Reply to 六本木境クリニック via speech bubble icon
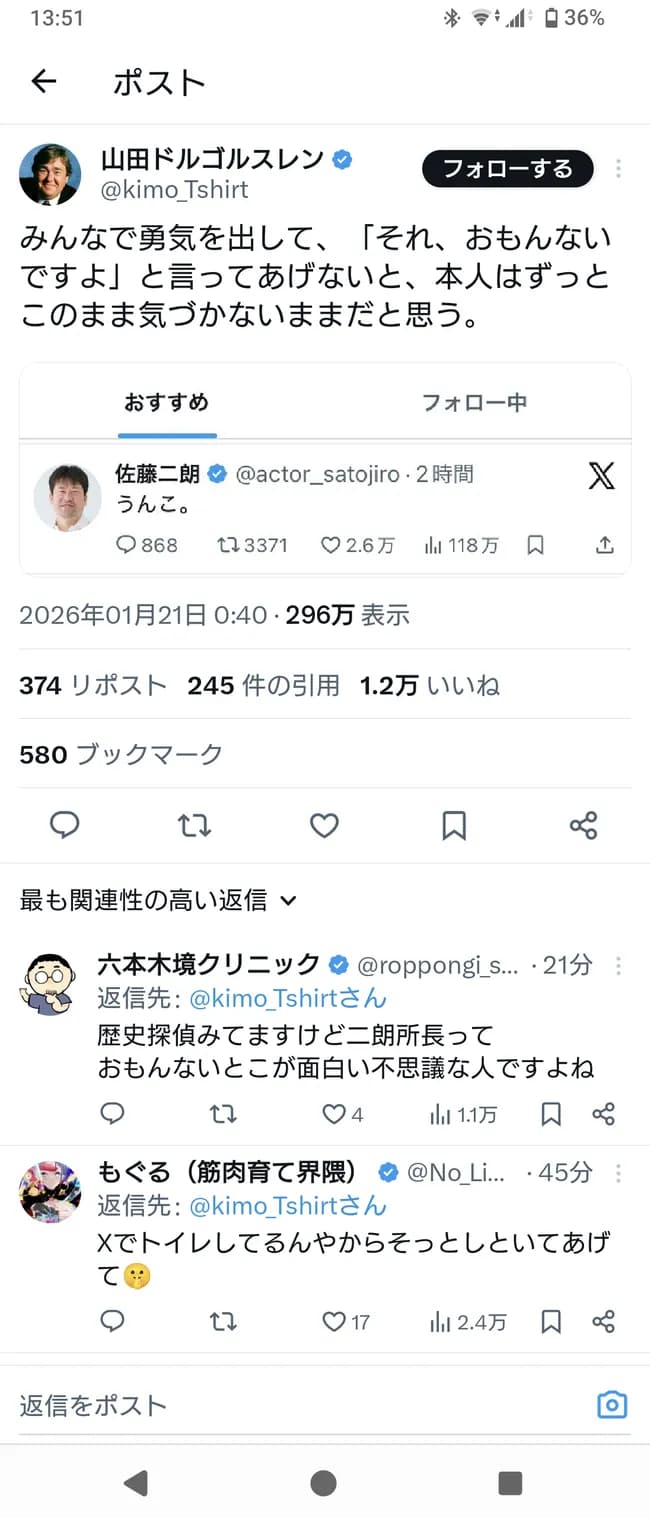Screen dimensions: 650x1518 point(112,1113)
